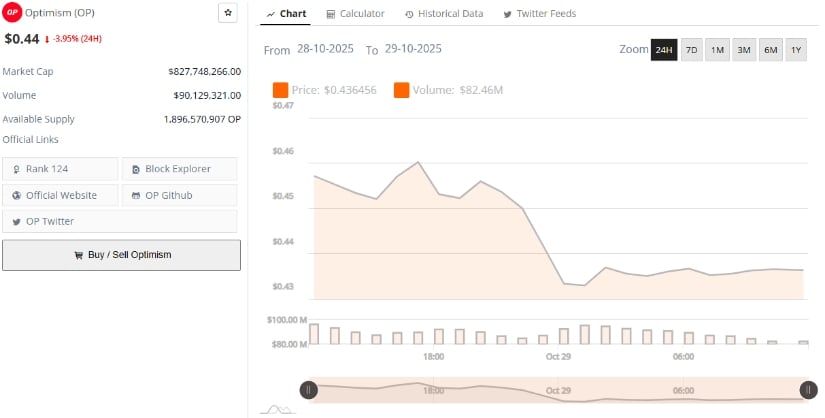The height and width of the screenshot is (418, 825).
Task: Click Buy / Sell Optimism button
Action: 121,255
